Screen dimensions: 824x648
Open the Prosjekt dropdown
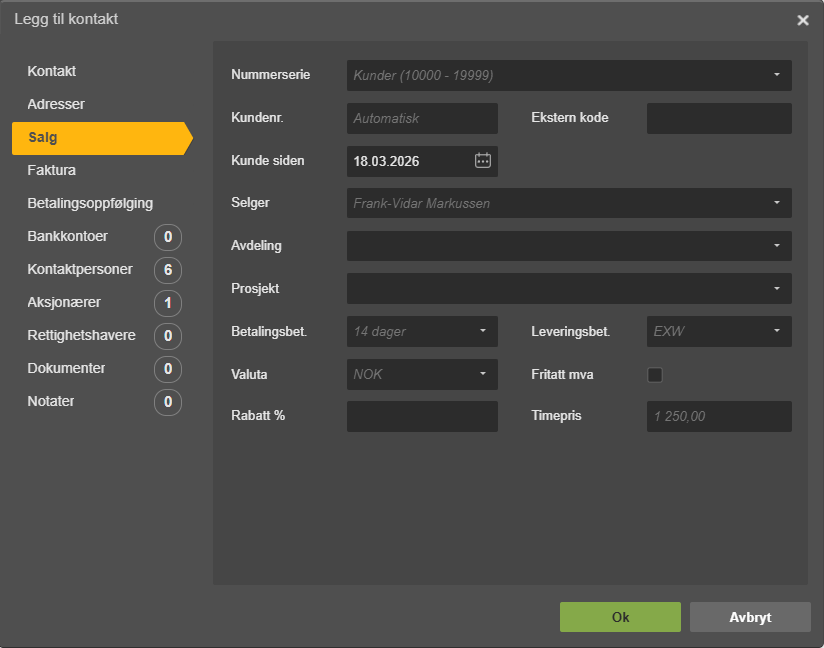tap(569, 288)
